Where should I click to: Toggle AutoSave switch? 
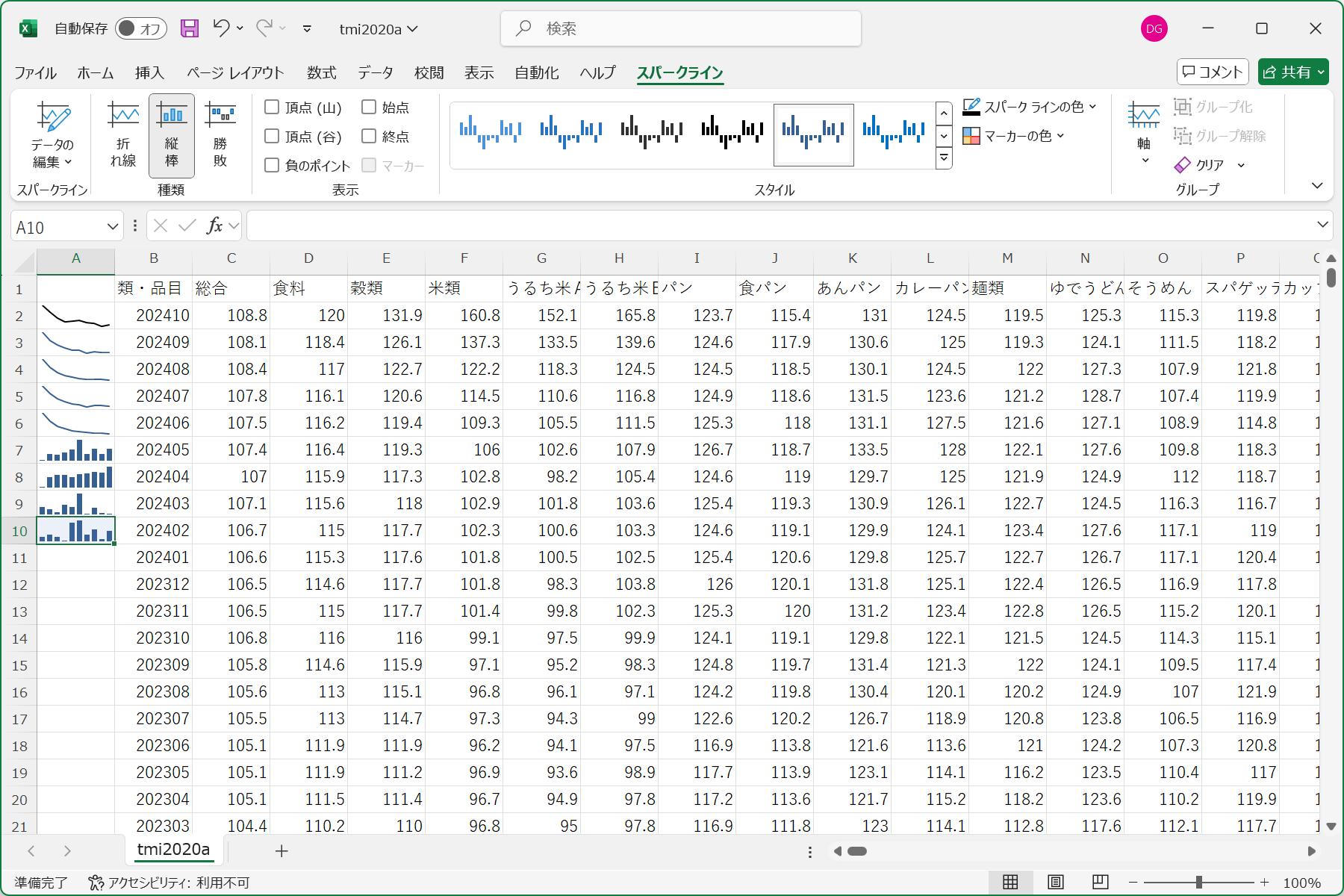tap(141, 28)
